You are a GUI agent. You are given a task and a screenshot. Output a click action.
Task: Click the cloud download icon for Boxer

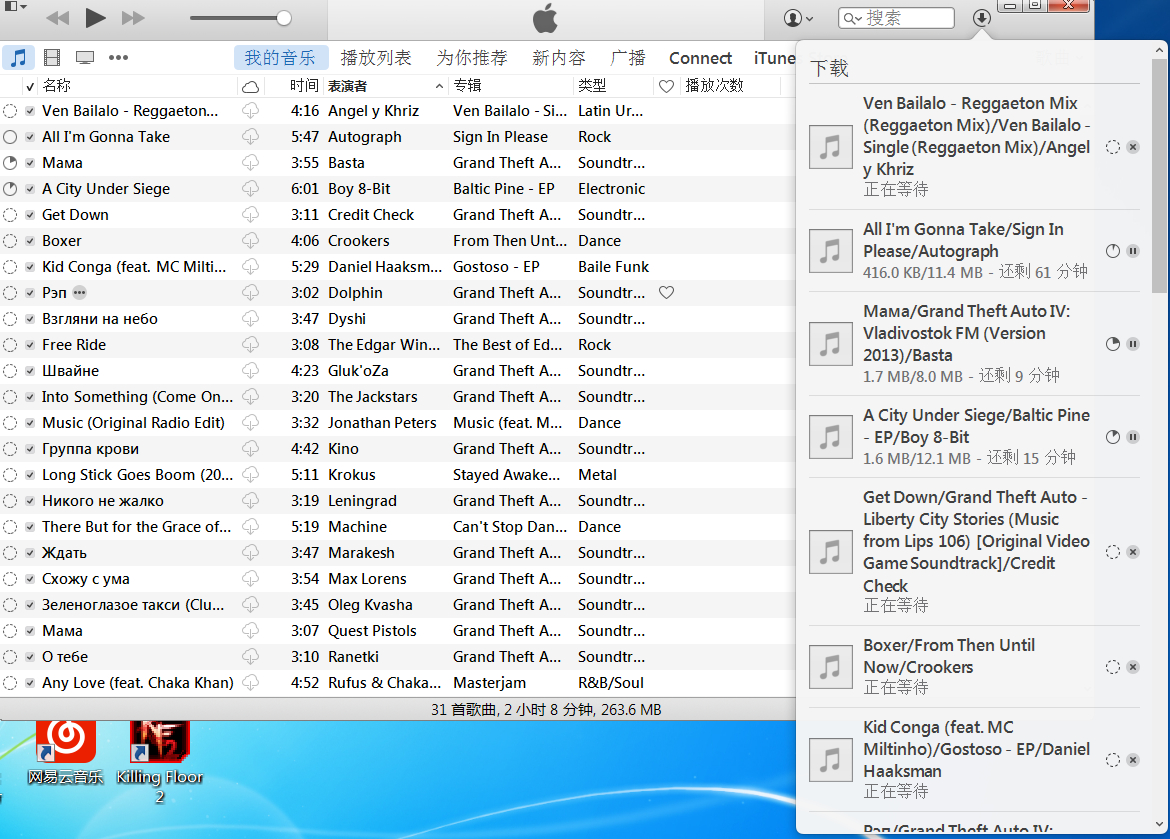coord(250,241)
